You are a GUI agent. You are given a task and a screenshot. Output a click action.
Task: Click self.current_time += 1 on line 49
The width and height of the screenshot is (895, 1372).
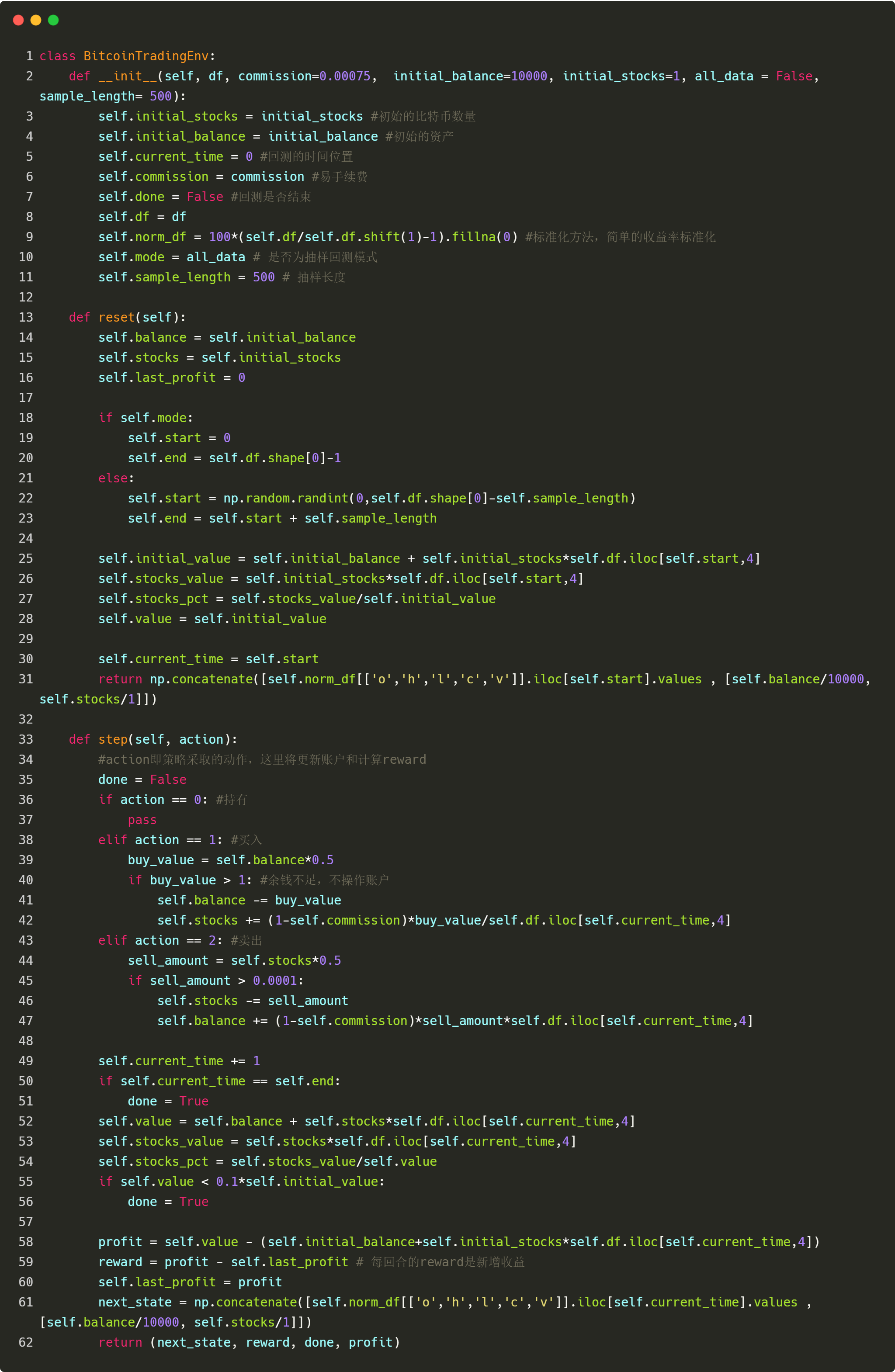pyautogui.click(x=179, y=1061)
